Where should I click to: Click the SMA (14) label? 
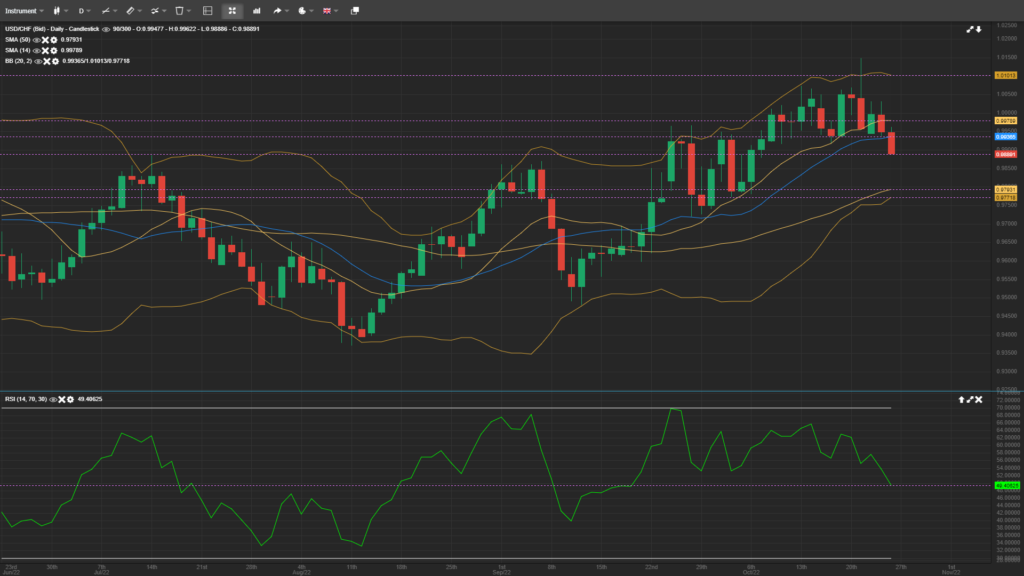click(18, 51)
